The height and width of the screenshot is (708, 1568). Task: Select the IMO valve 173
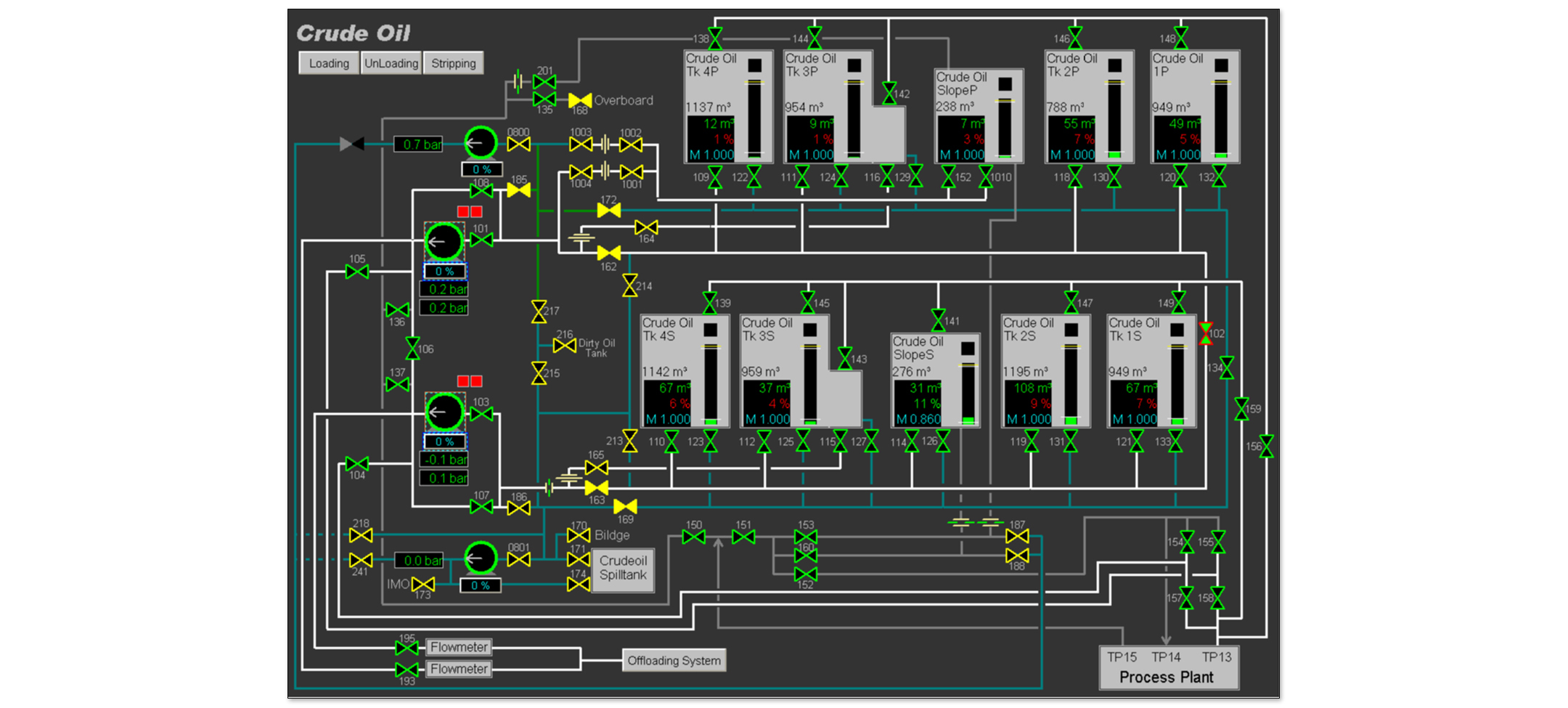tap(423, 584)
